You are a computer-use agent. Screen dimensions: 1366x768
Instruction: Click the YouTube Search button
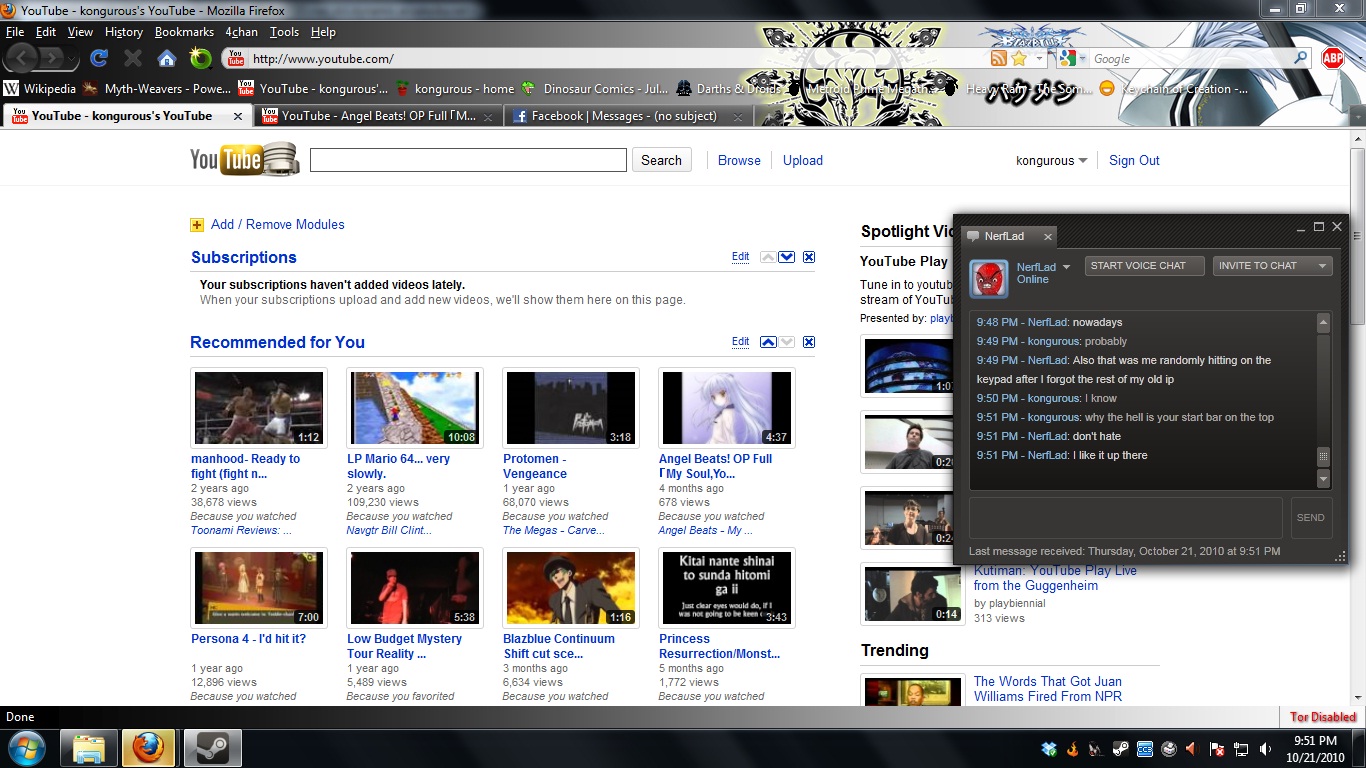pos(661,160)
